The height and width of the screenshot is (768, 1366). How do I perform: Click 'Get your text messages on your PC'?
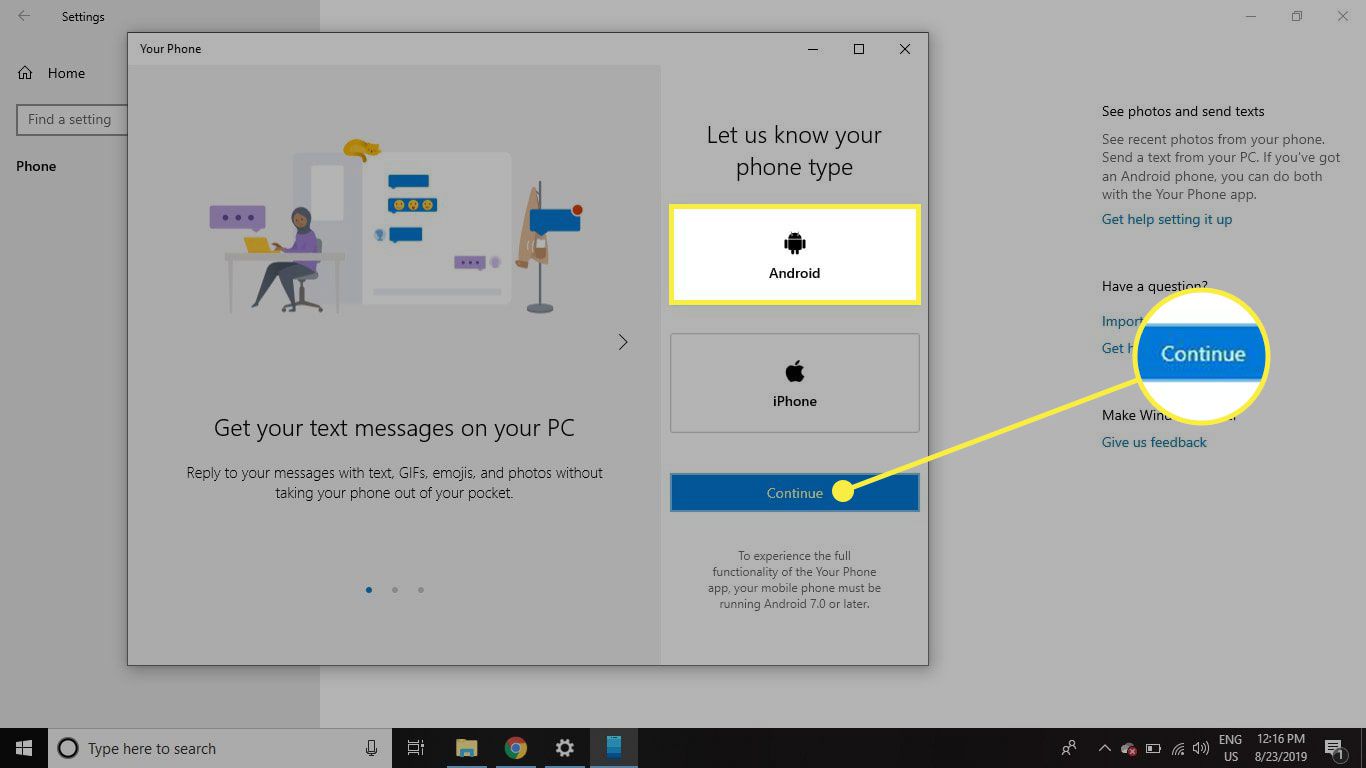pyautogui.click(x=394, y=428)
